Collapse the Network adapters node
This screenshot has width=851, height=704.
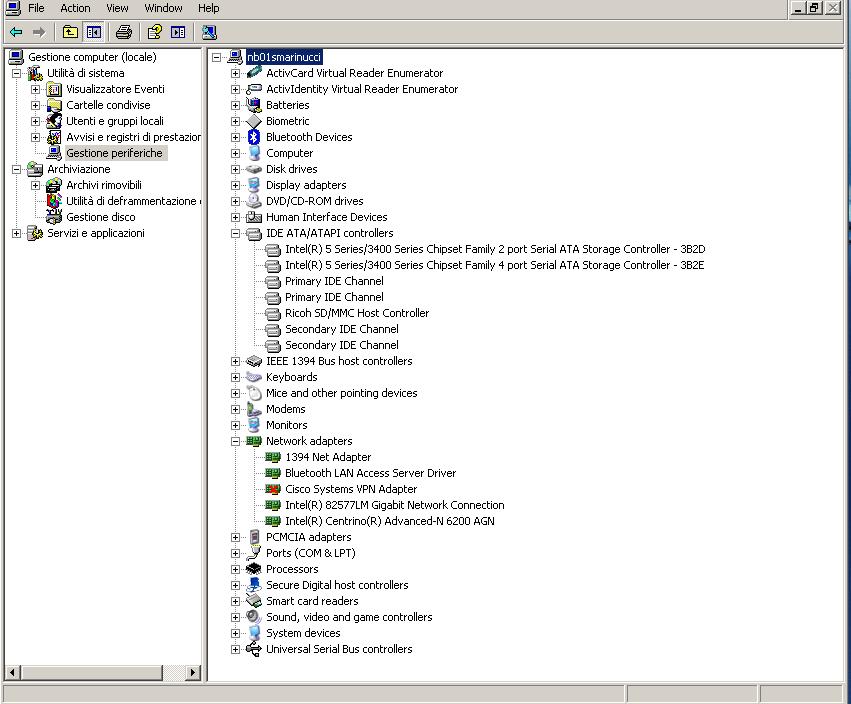[x=236, y=441]
